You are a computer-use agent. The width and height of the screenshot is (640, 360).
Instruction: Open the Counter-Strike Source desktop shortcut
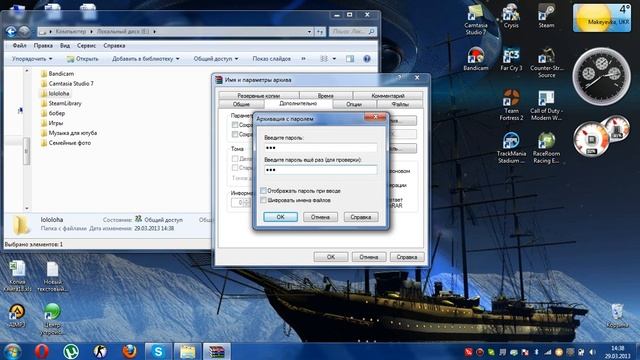click(547, 63)
